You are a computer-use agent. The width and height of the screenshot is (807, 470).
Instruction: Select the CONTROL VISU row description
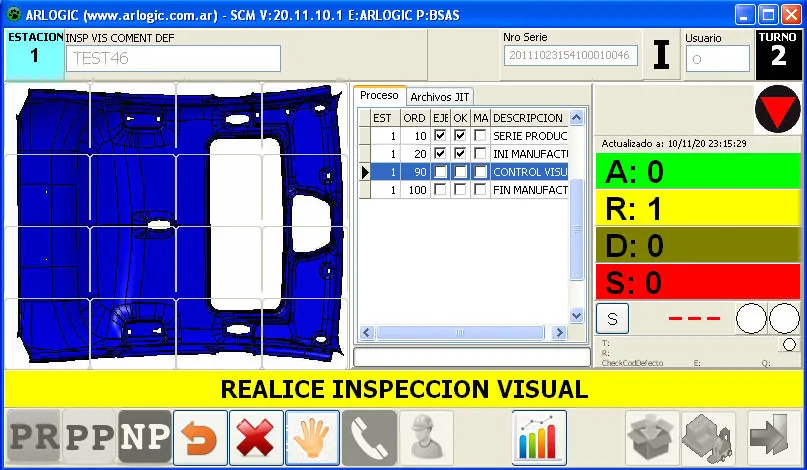tap(530, 172)
